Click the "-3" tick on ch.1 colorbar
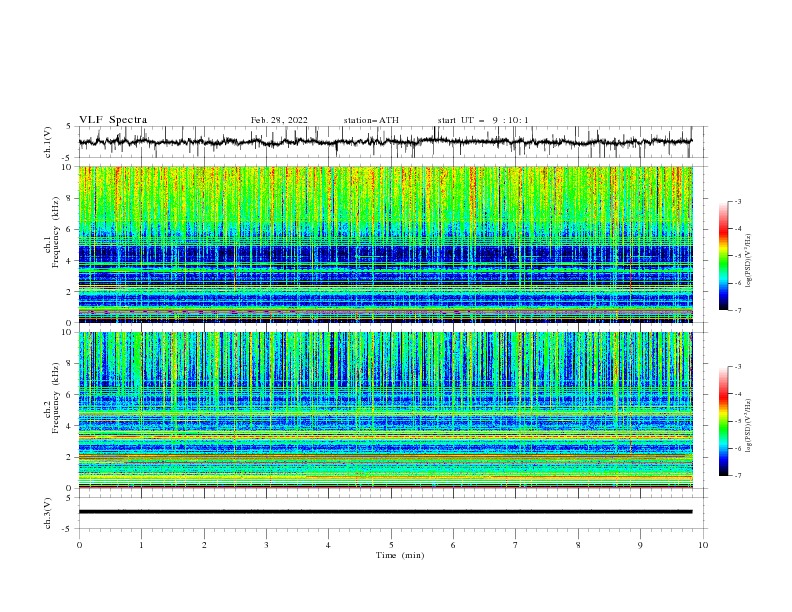This screenshot has height=612, width=792. [738, 201]
